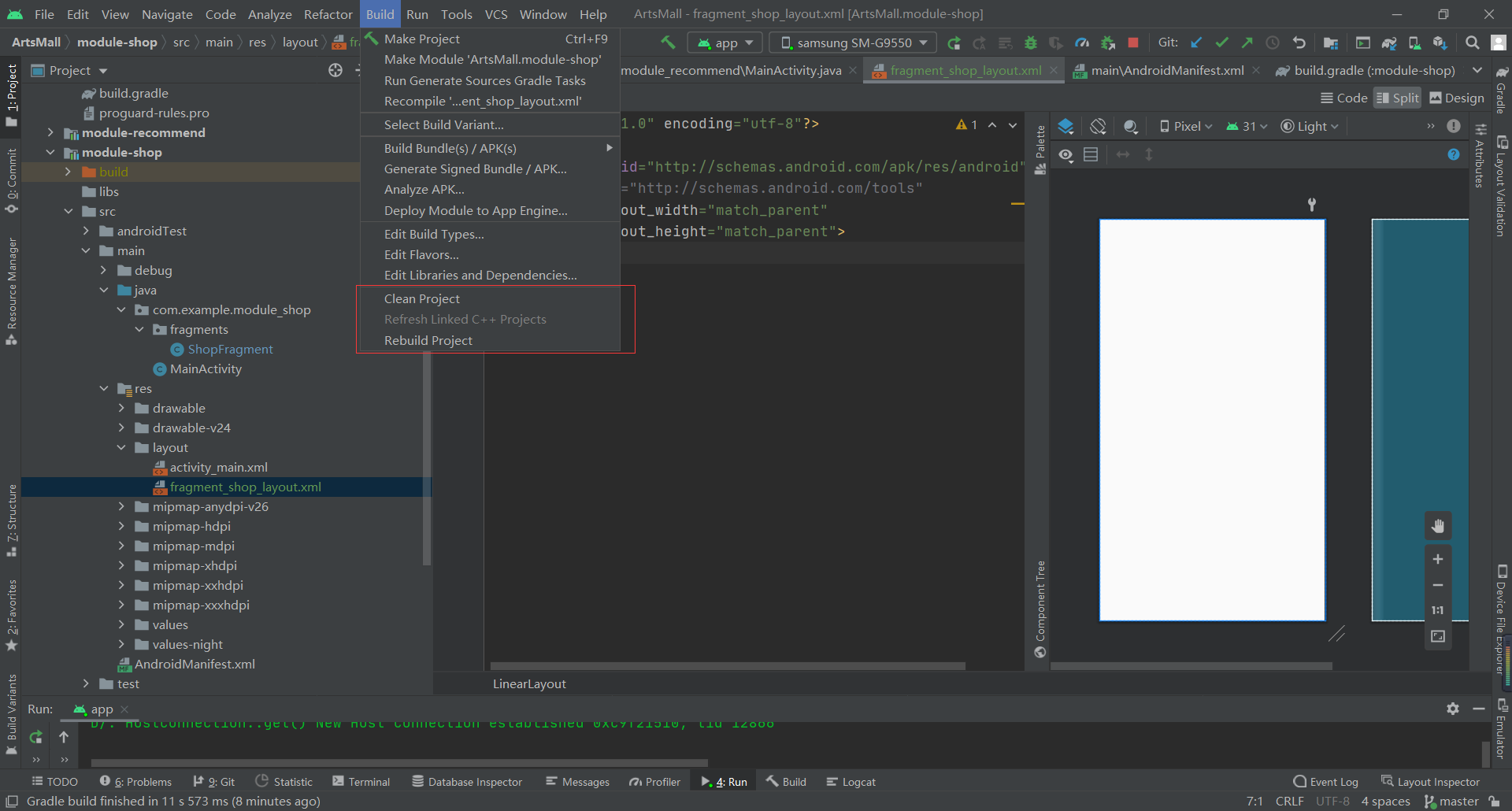Click Git Update Project blue arrow

[x=1196, y=43]
